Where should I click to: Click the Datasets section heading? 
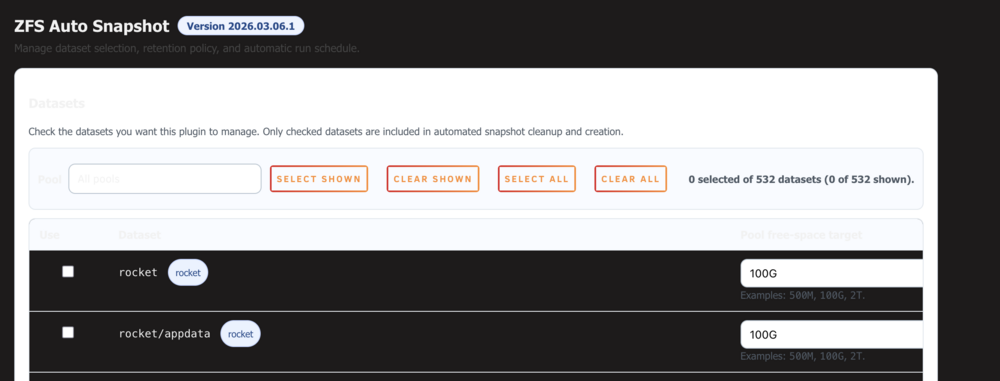point(57,103)
